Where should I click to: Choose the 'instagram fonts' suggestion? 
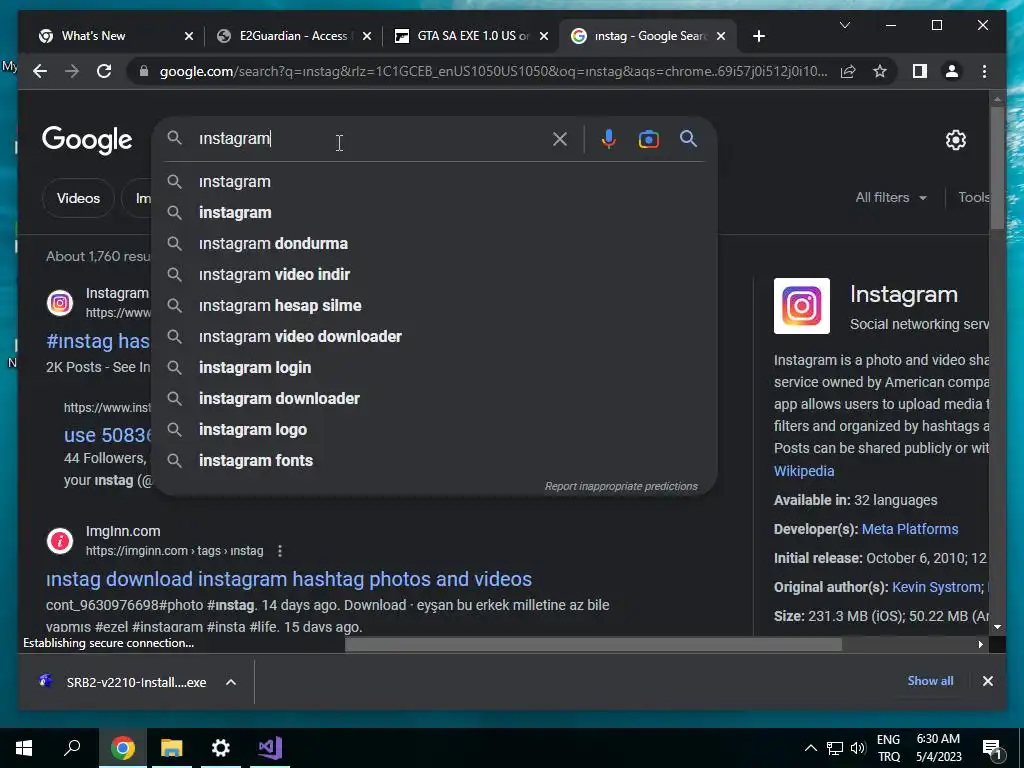435,460
